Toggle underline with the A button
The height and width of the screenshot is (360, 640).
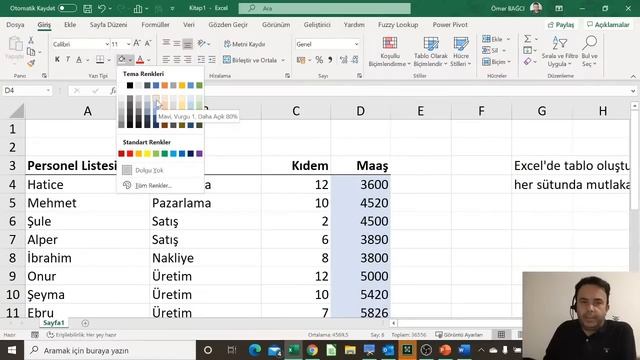pyautogui.click(x=79, y=60)
